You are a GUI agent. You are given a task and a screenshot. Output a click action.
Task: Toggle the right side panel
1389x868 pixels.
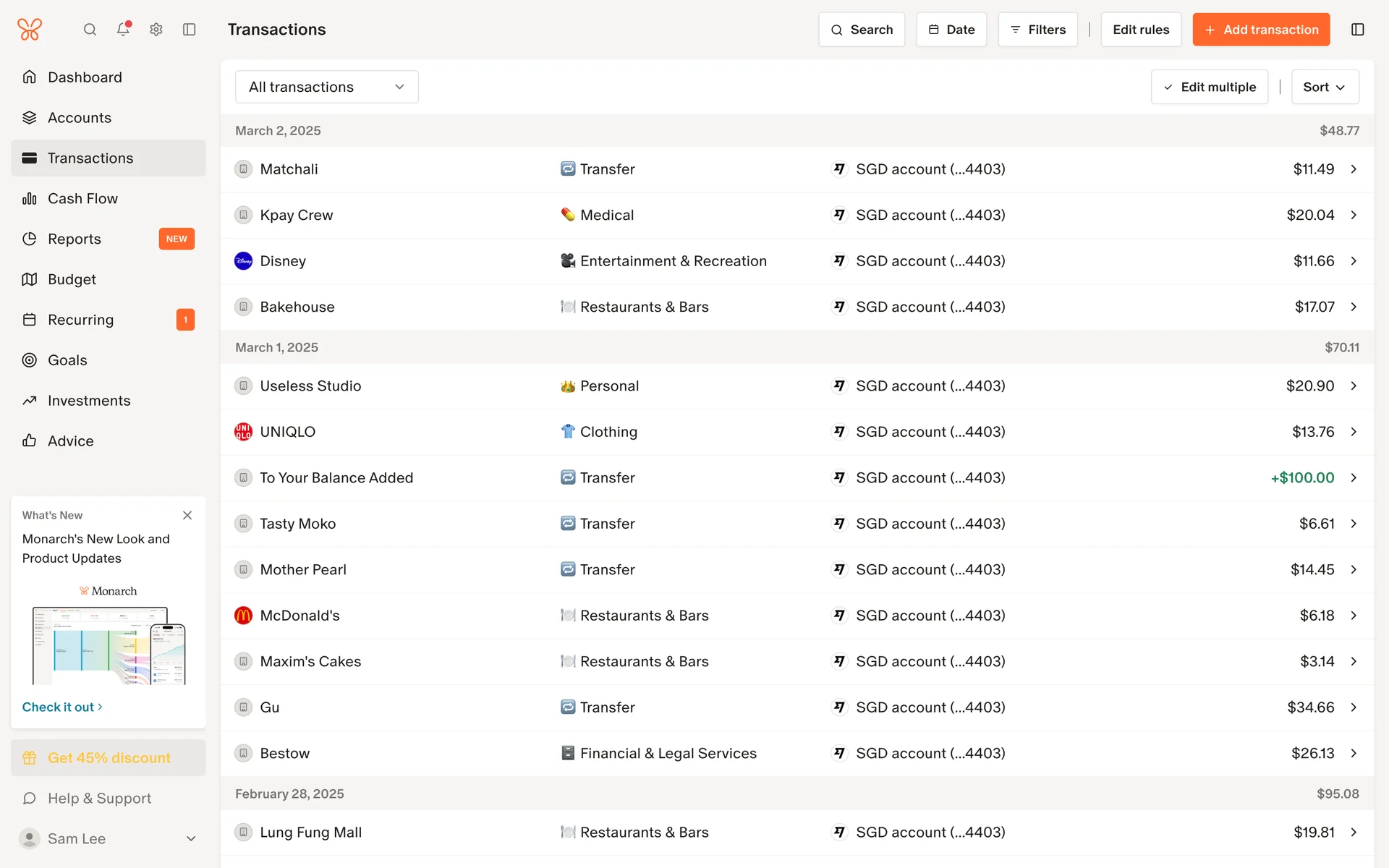1357,30
